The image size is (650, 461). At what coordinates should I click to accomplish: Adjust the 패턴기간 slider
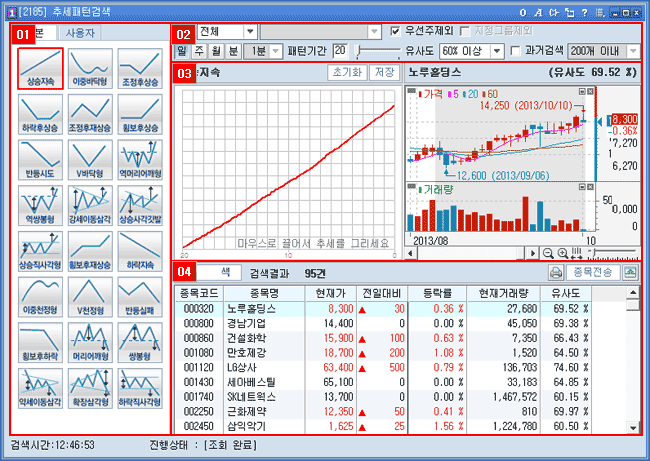[x=363, y=51]
